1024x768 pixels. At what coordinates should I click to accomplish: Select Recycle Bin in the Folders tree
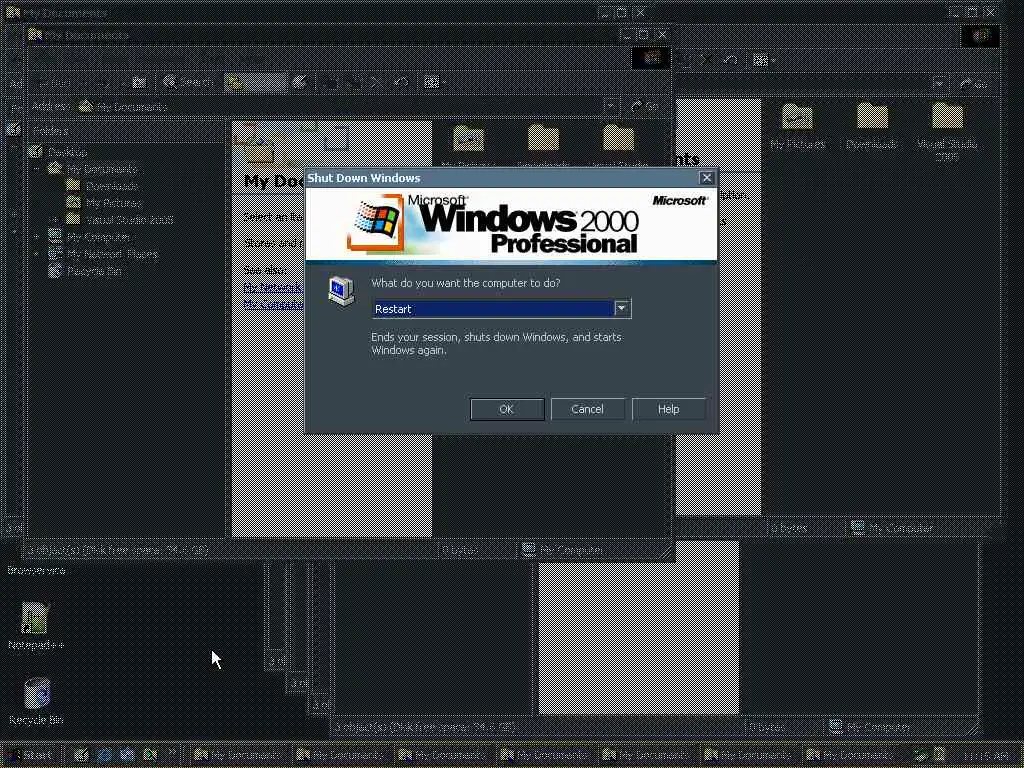coord(94,271)
